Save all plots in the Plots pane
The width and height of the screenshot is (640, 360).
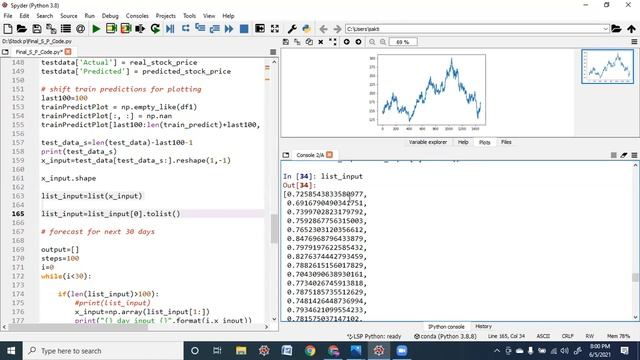[297, 42]
